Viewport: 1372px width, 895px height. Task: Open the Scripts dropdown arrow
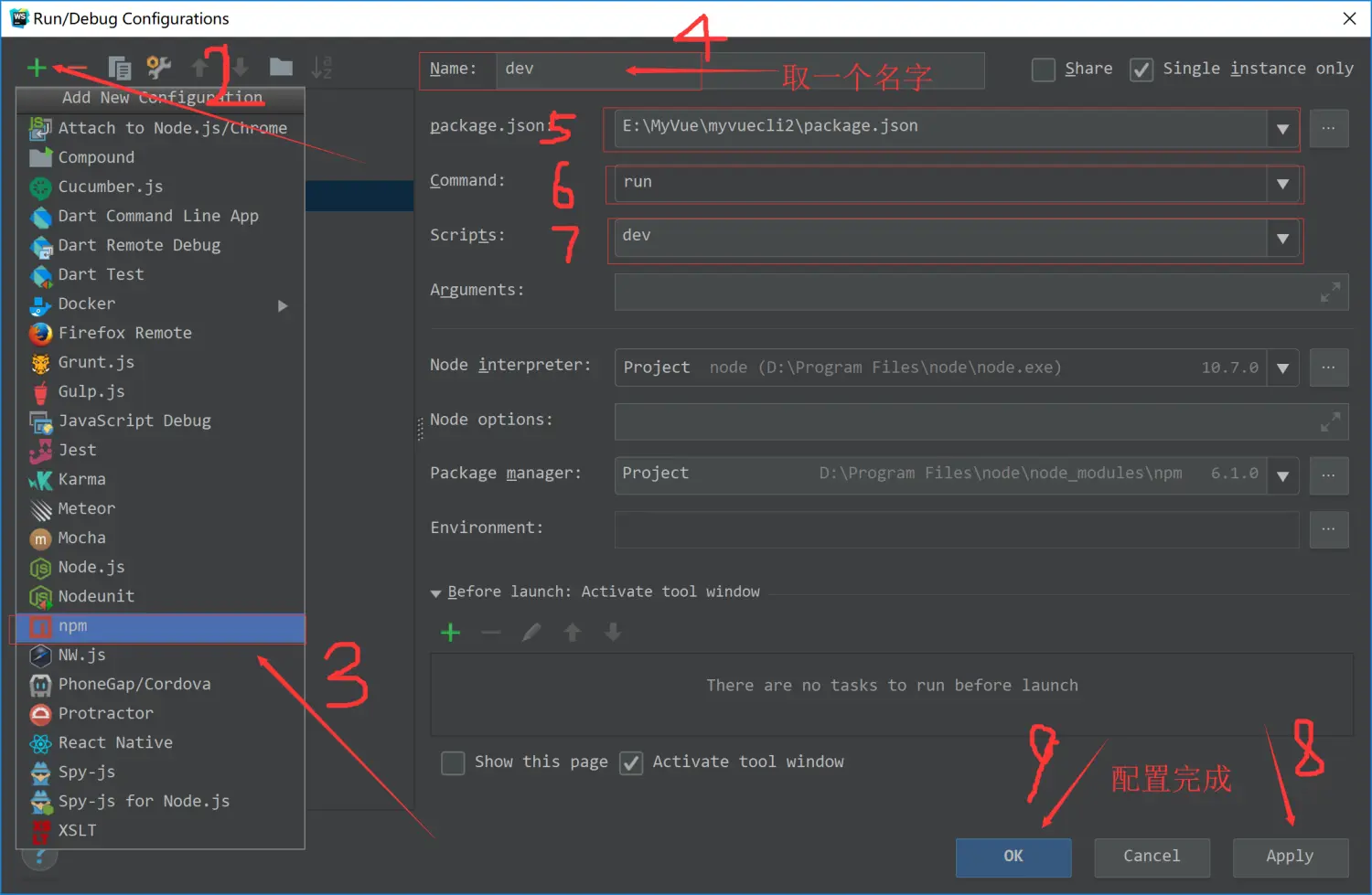[x=1282, y=239]
